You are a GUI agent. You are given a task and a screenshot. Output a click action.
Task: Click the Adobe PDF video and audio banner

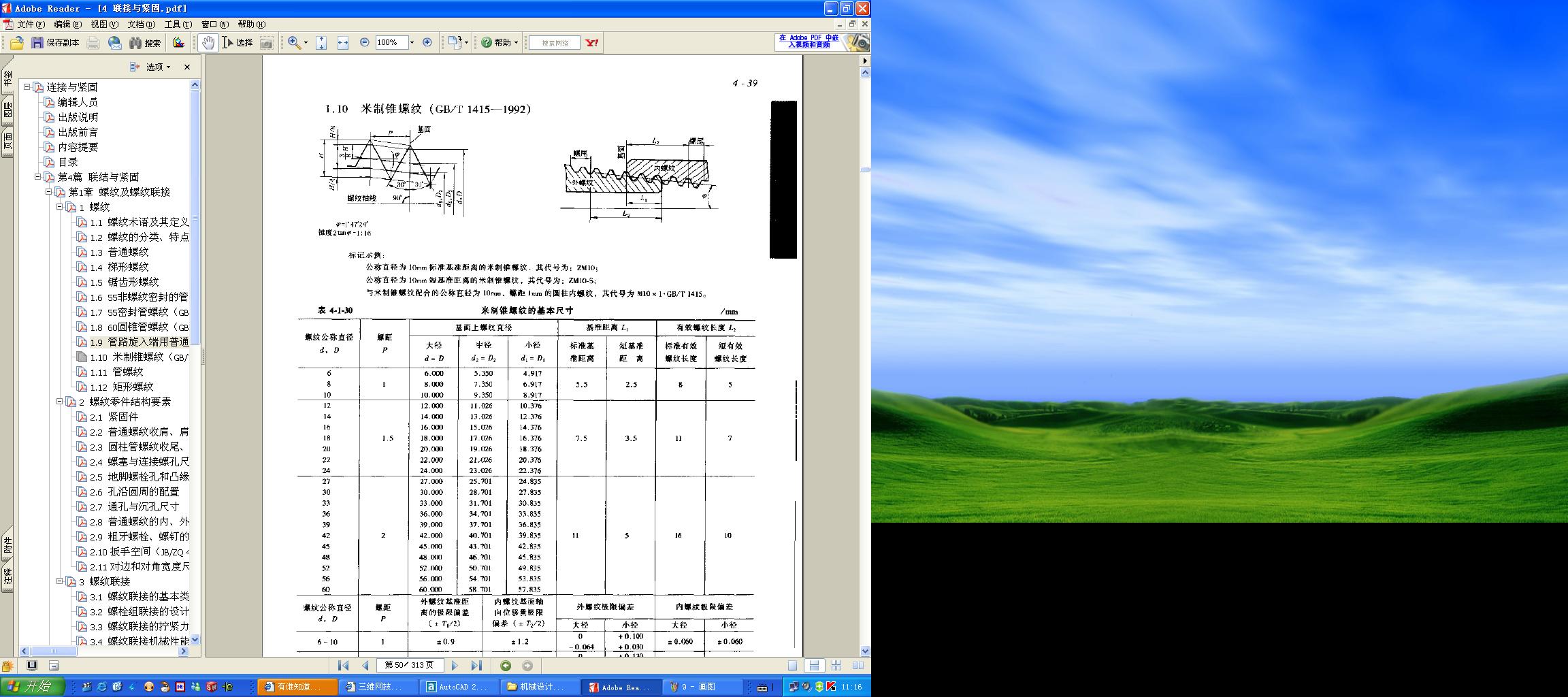pos(822,42)
